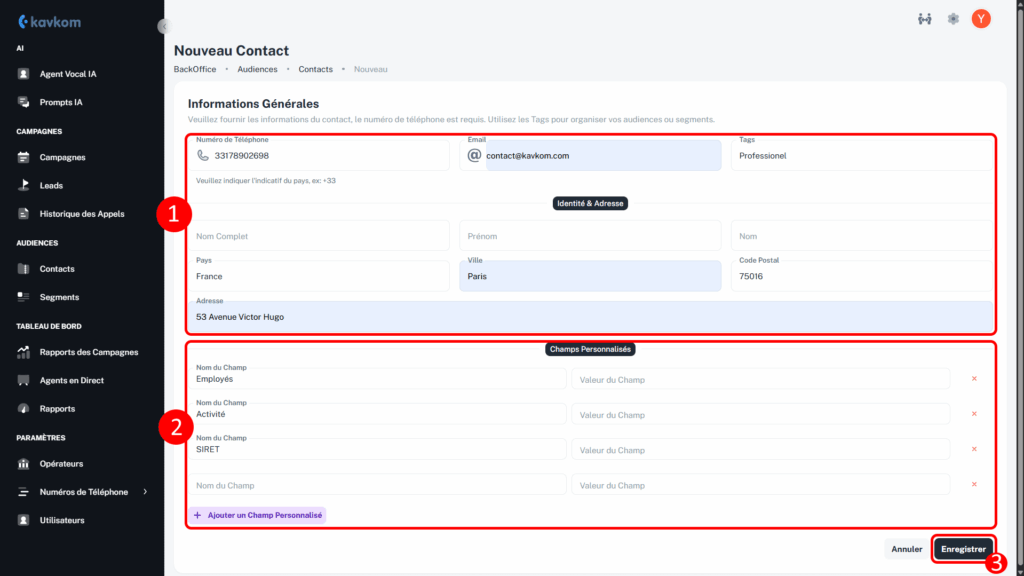This screenshot has width=1024, height=576.
Task: Open Agent Vocal IA page
Action: [x=67, y=74]
